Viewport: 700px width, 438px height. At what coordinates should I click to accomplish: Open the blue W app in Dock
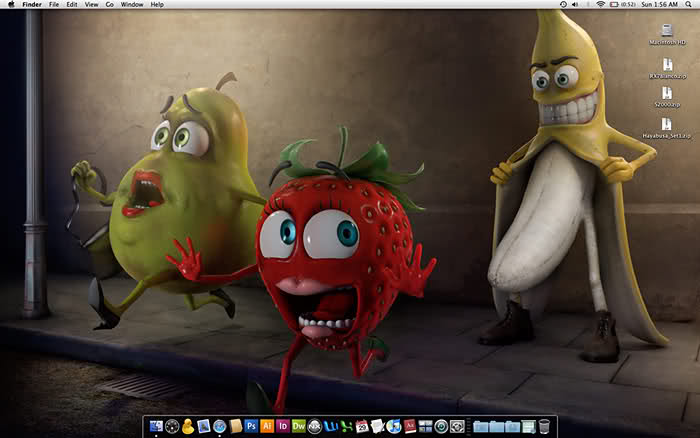[331, 426]
